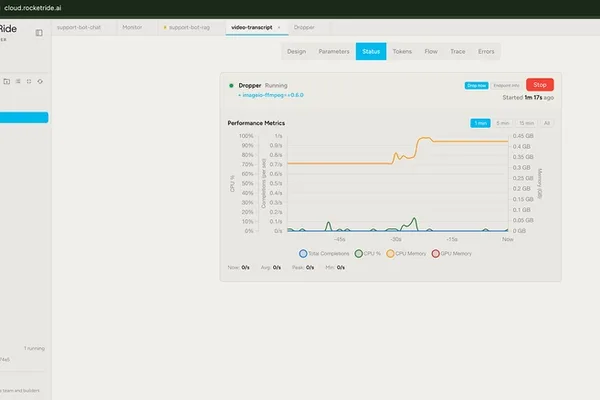Open the Tokens view
The image size is (600, 400).
pos(402,51)
